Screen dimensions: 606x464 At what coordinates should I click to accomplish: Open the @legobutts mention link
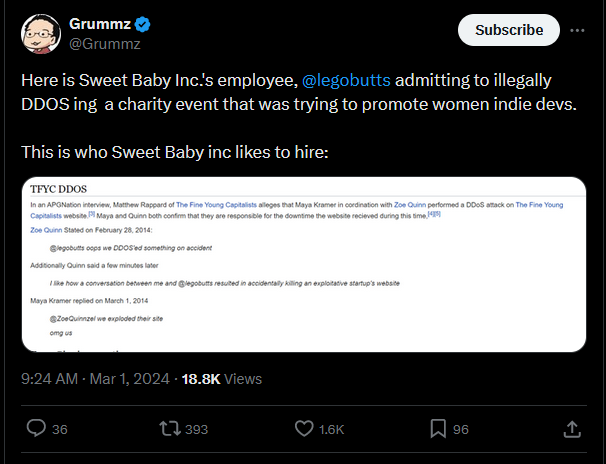(346, 80)
